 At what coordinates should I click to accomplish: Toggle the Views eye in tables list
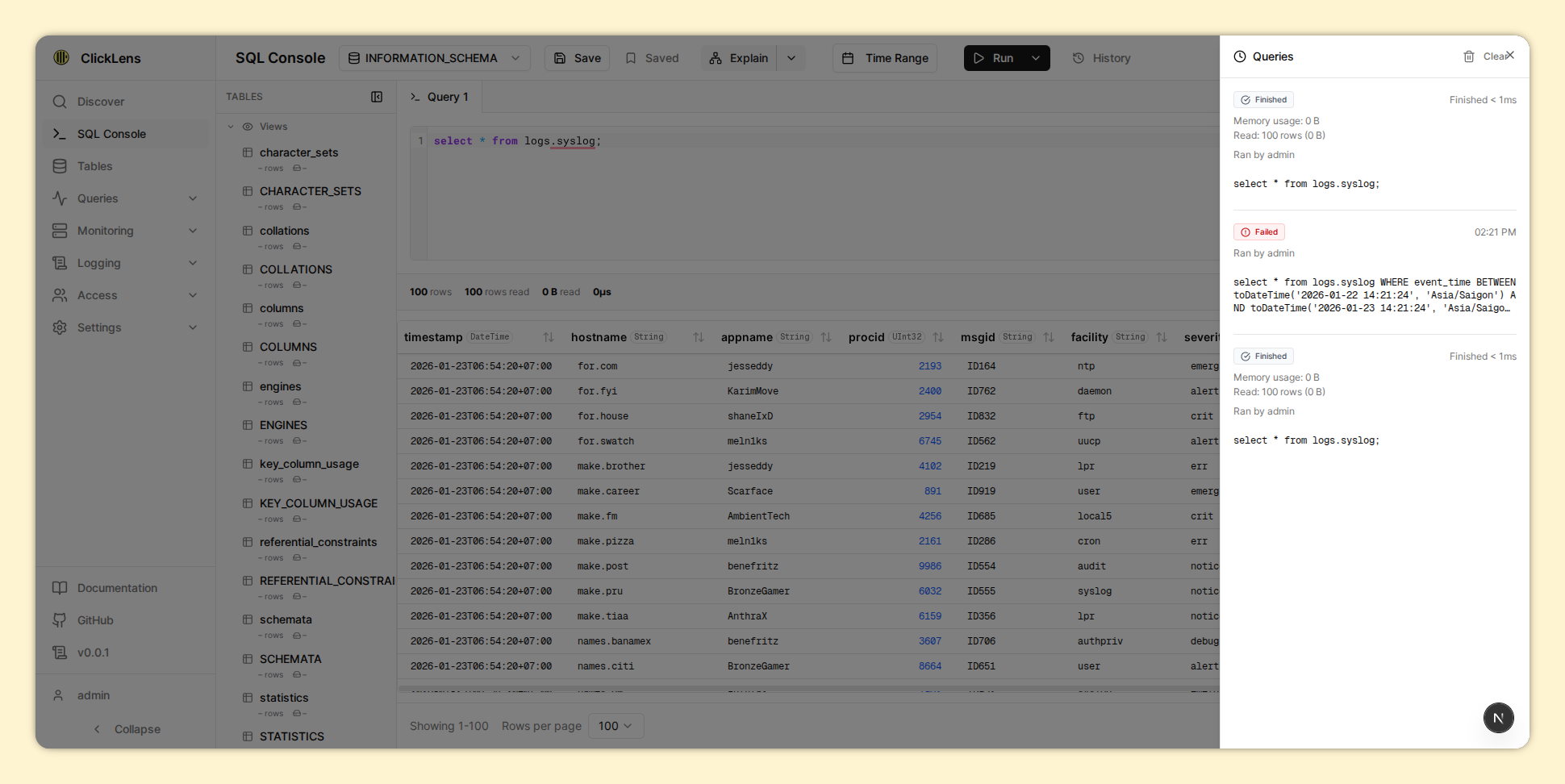point(248,127)
